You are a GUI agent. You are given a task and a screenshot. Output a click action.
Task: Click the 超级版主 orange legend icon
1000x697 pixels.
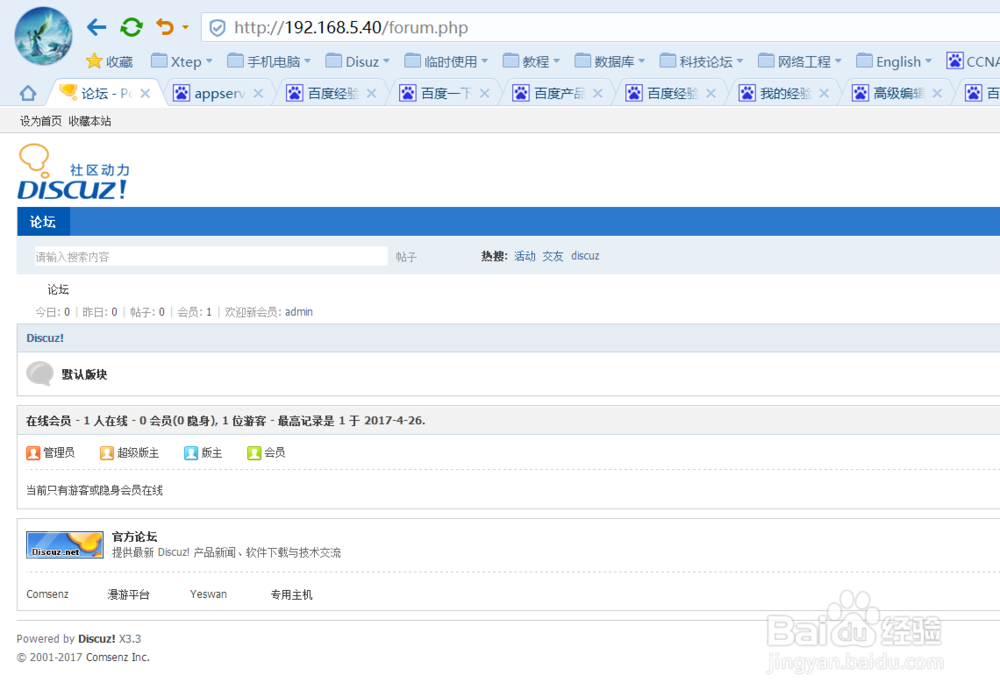click(106, 452)
